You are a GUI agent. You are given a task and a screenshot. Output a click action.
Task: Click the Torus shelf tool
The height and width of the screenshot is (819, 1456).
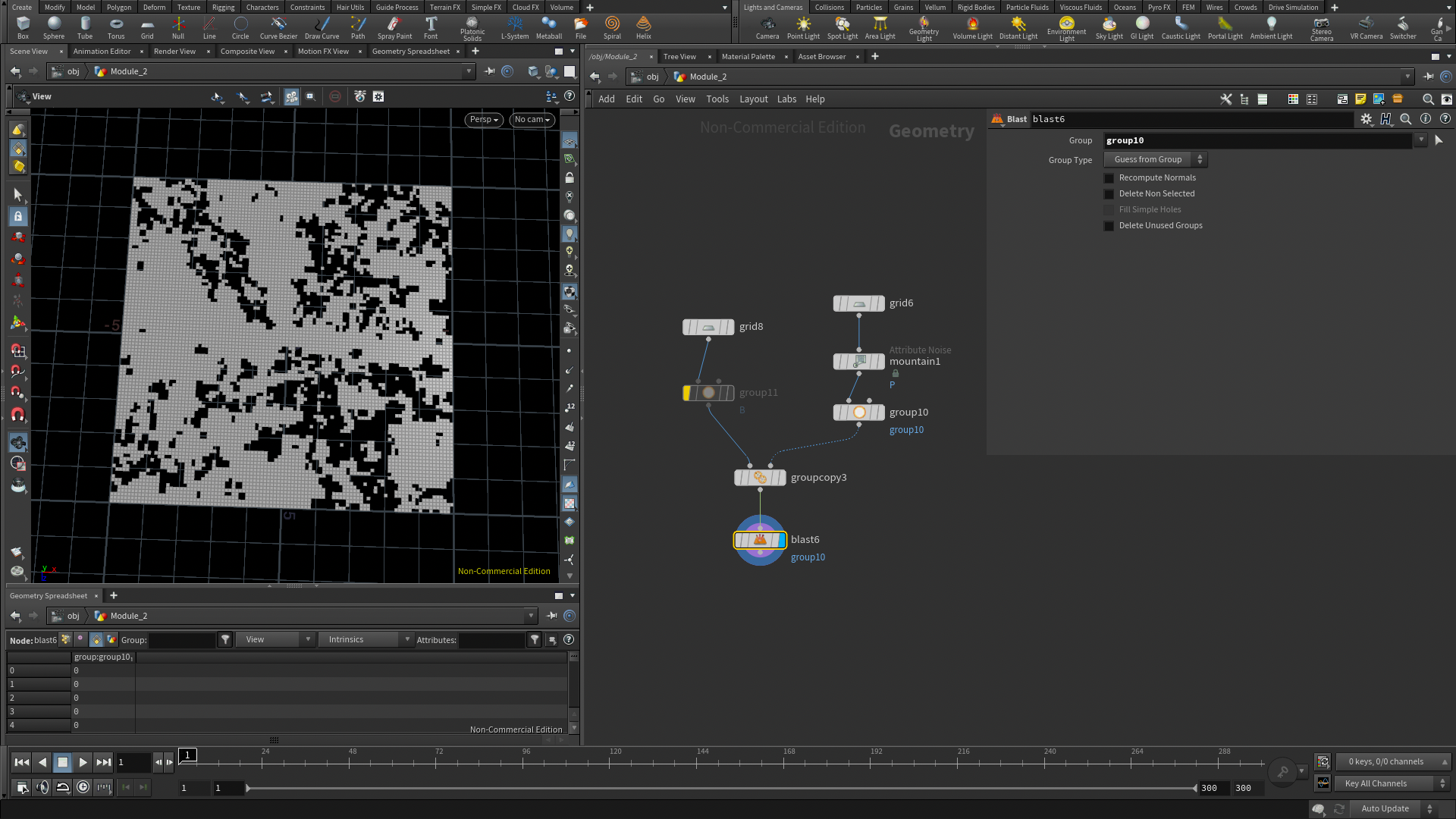point(116,27)
